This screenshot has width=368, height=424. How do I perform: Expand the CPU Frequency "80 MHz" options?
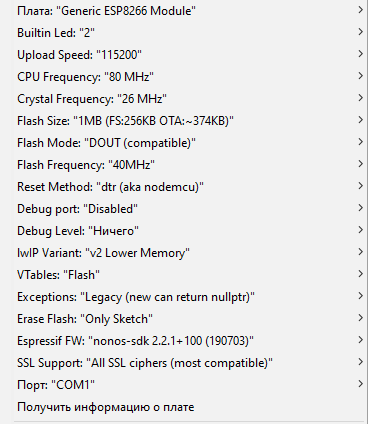(x=190, y=77)
